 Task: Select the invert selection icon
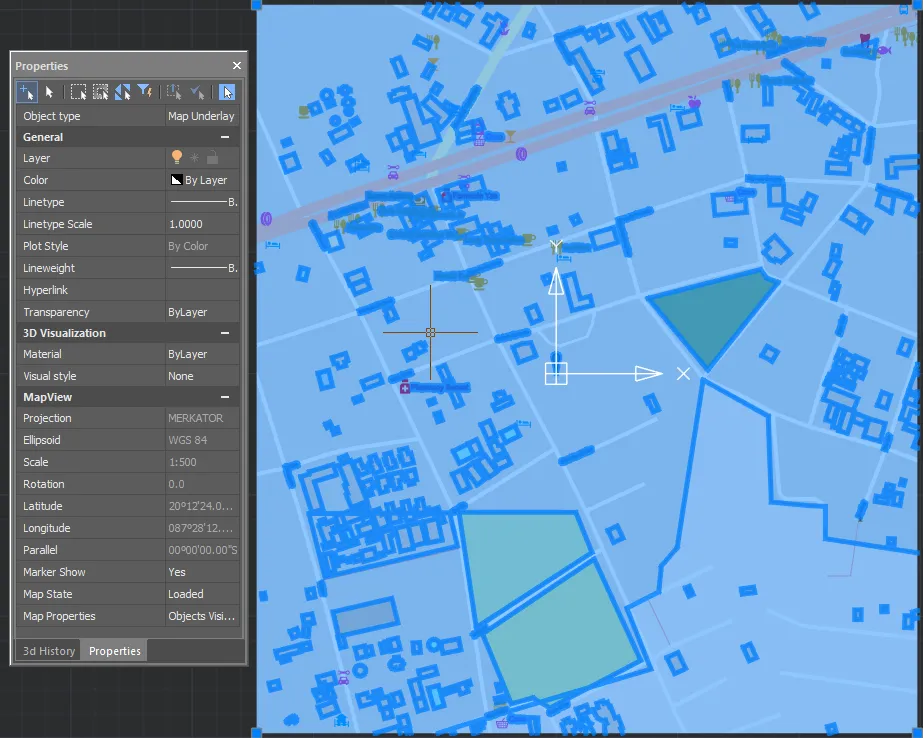tap(122, 92)
